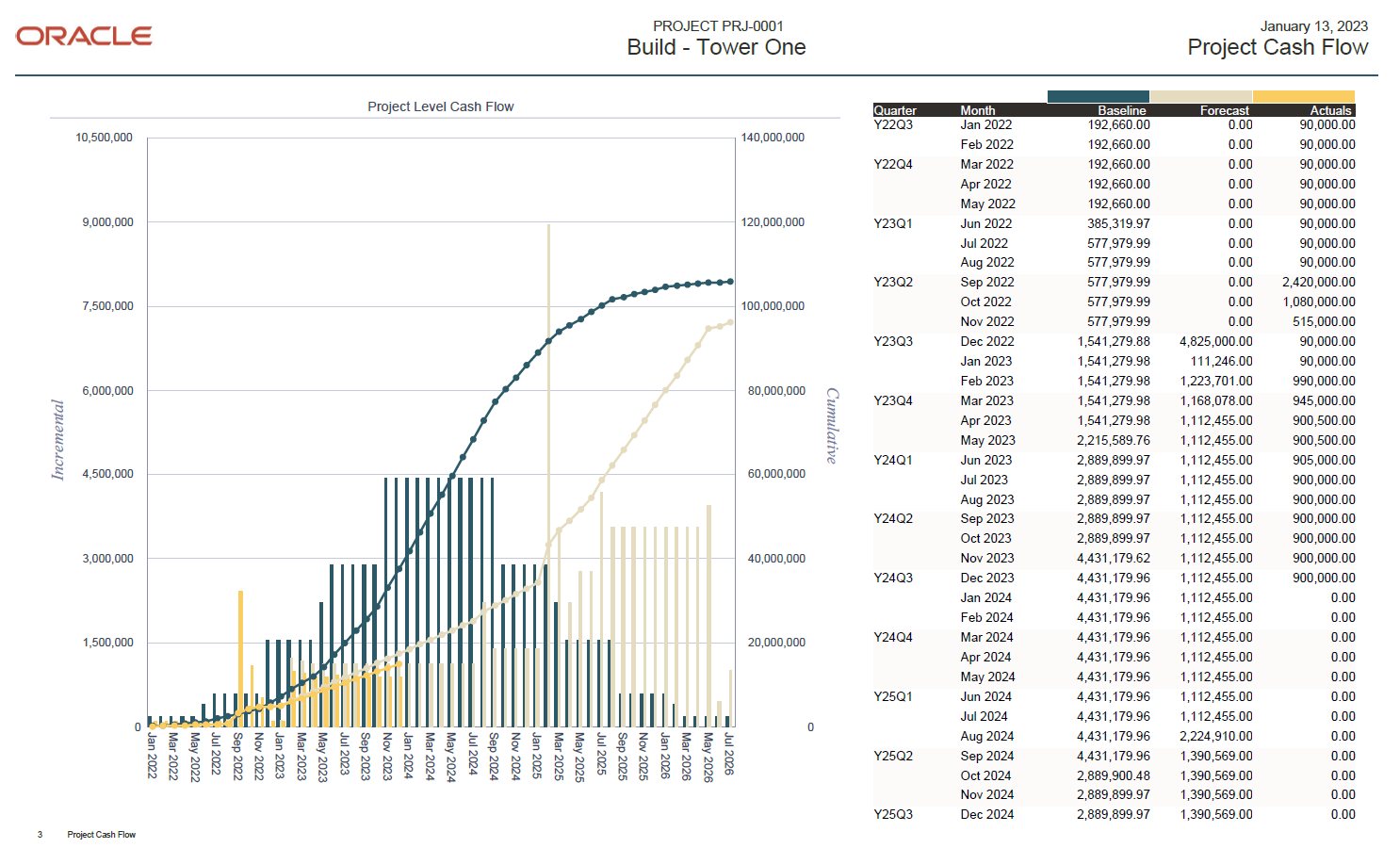The height and width of the screenshot is (848, 1400).
Task: Click the Incremental axis label
Action: [57, 440]
